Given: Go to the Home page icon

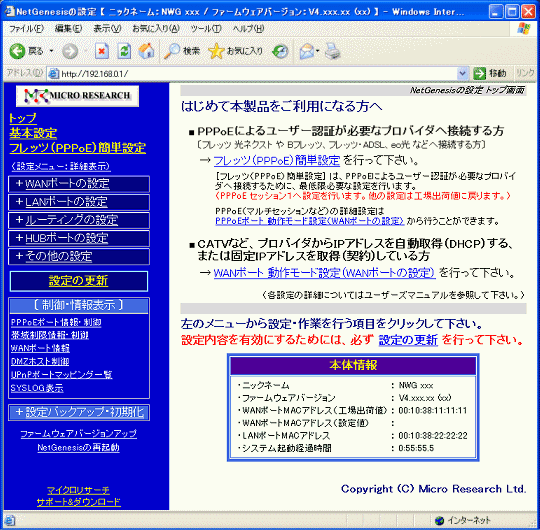Looking at the screenshot, I should pyautogui.click(x=146, y=51).
